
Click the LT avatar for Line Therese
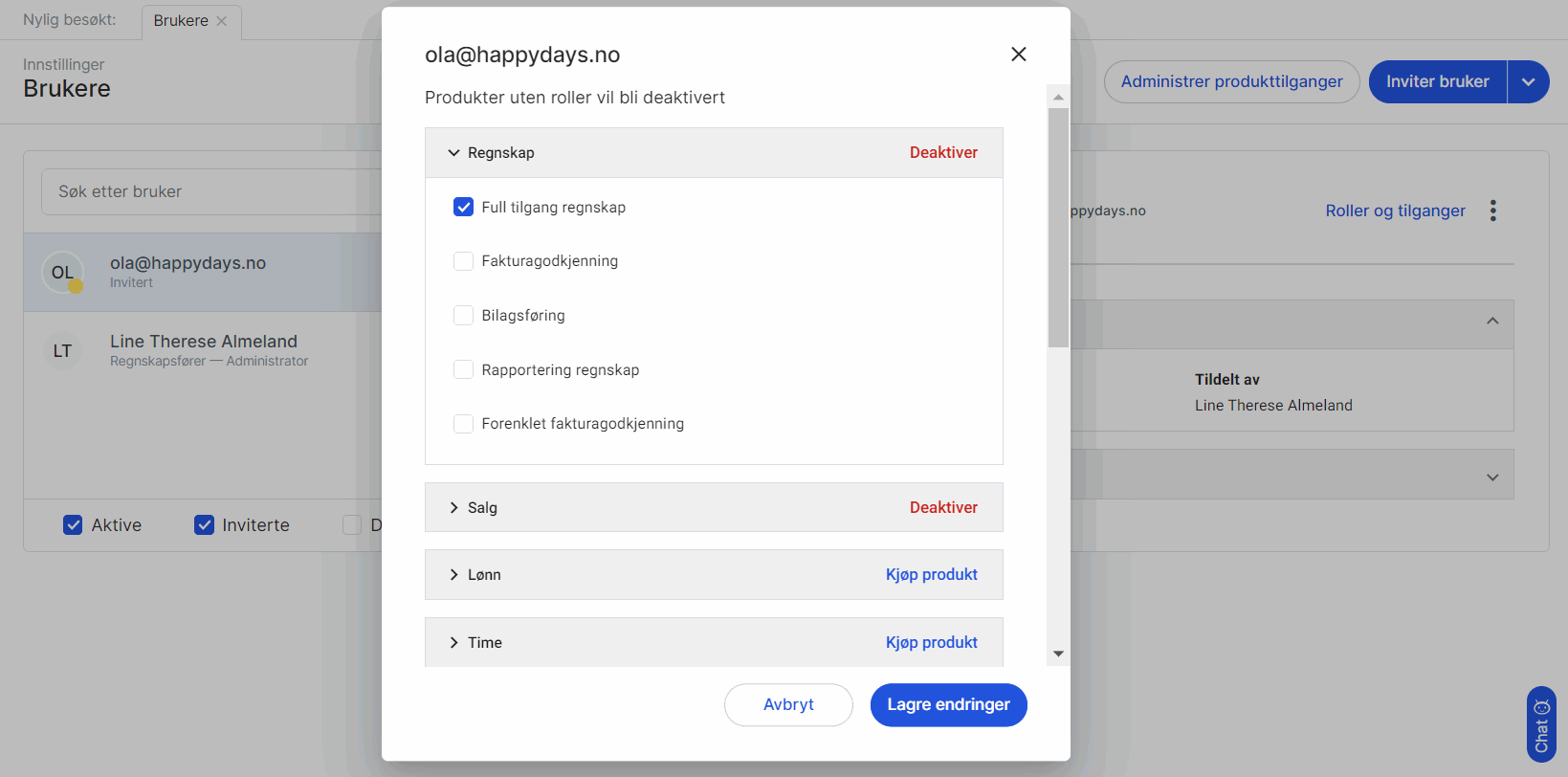pyautogui.click(x=62, y=351)
